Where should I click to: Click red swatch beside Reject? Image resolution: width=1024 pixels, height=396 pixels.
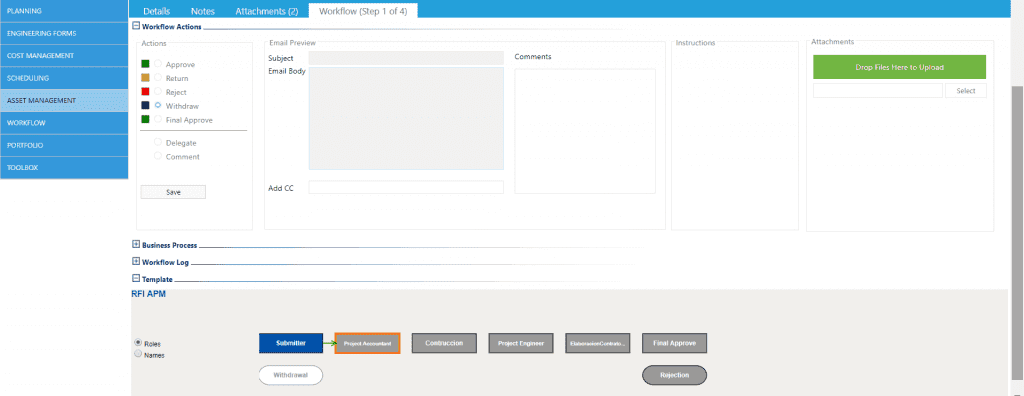(x=146, y=91)
